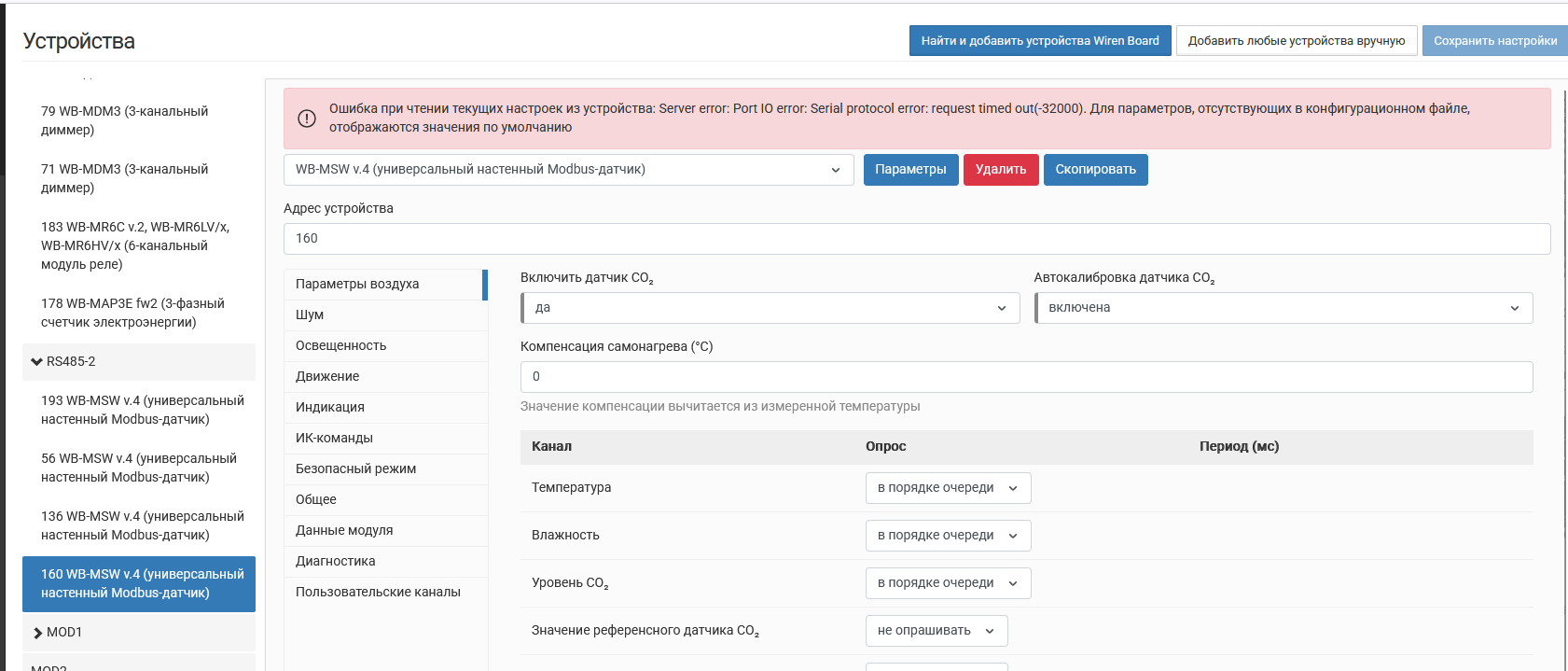The image size is (1568, 671).
Task: Open the 'Включить датчик CO₂' dropdown
Action: point(770,308)
